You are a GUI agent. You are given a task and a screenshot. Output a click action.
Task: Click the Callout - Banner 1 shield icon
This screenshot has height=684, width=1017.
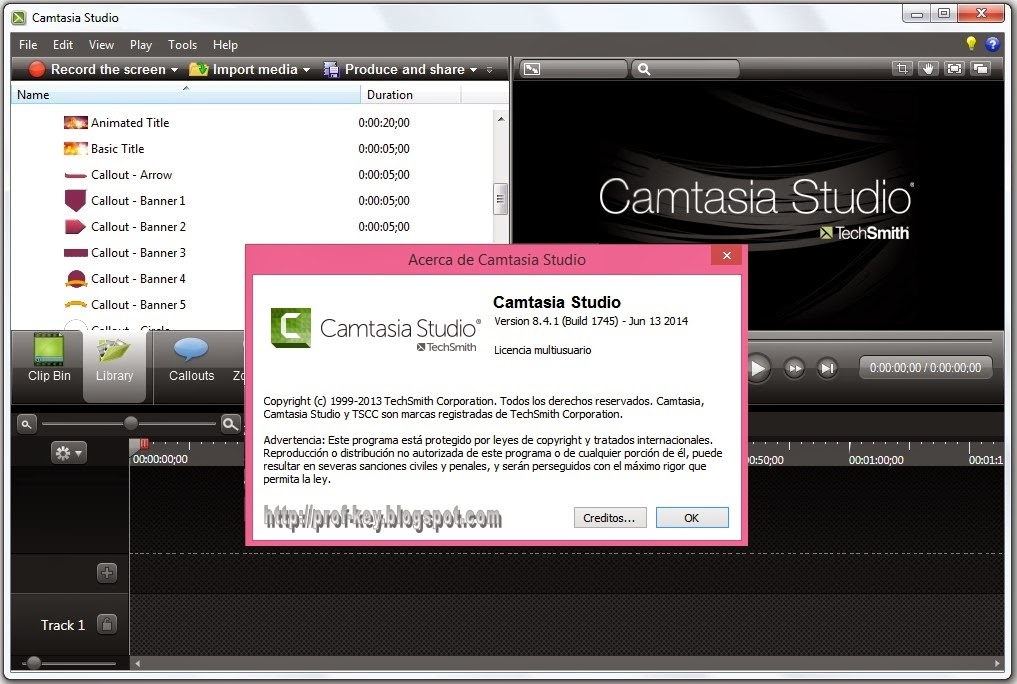click(75, 200)
